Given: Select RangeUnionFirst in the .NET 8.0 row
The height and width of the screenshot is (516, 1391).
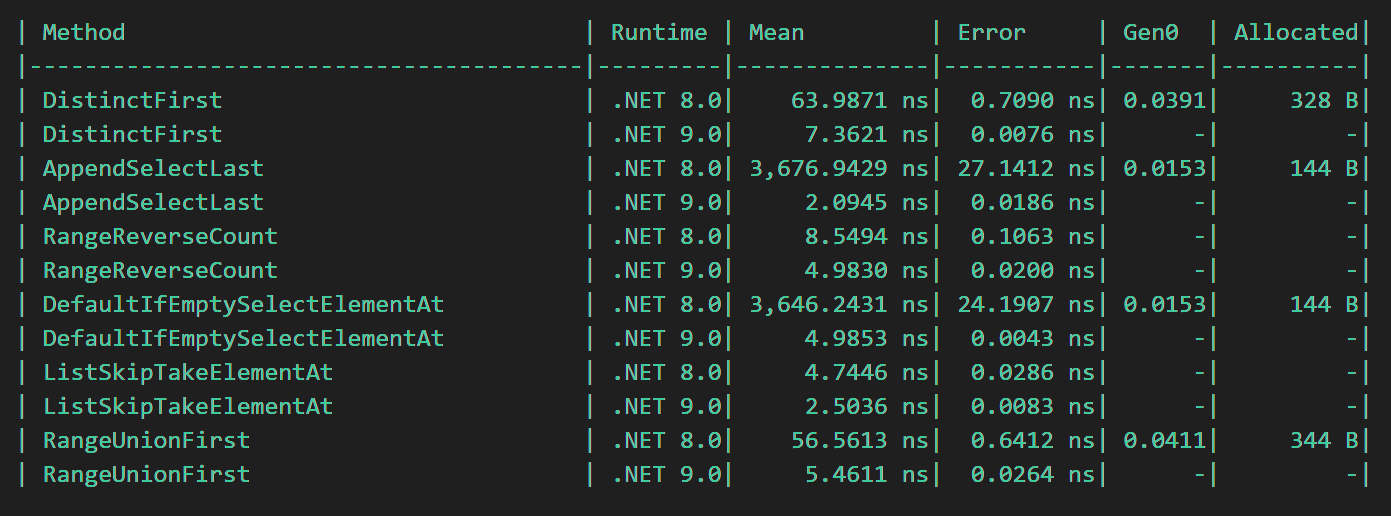Looking at the screenshot, I should click(146, 440).
